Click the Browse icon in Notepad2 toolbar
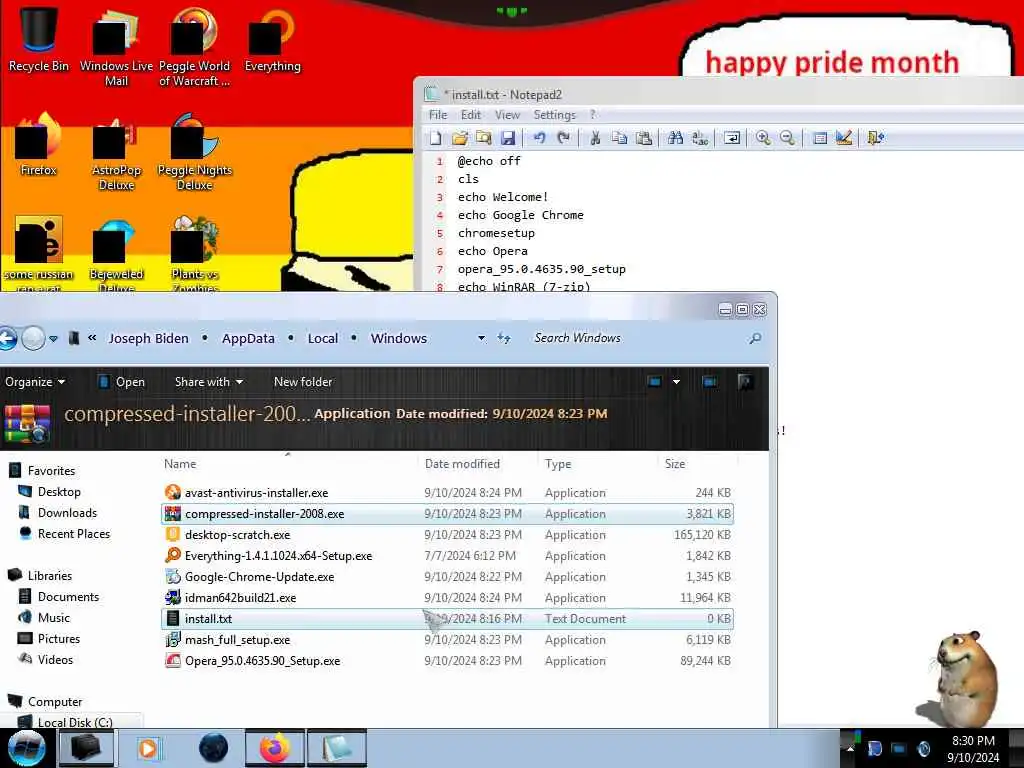Image resolution: width=1024 pixels, height=768 pixels. pos(484,138)
